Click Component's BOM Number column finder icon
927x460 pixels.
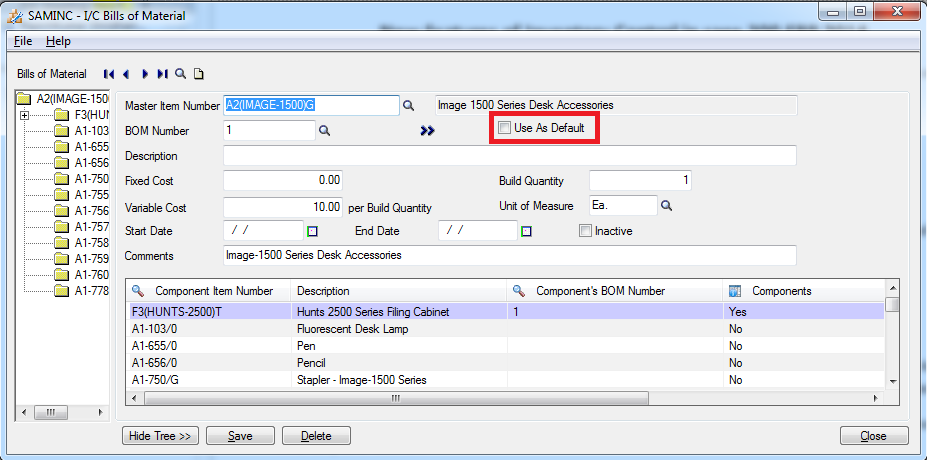tap(519, 290)
